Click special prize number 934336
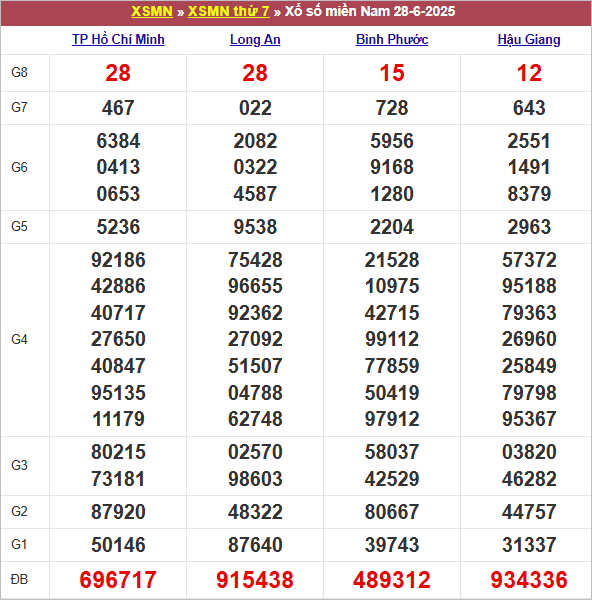The height and width of the screenshot is (600, 592). click(x=529, y=580)
